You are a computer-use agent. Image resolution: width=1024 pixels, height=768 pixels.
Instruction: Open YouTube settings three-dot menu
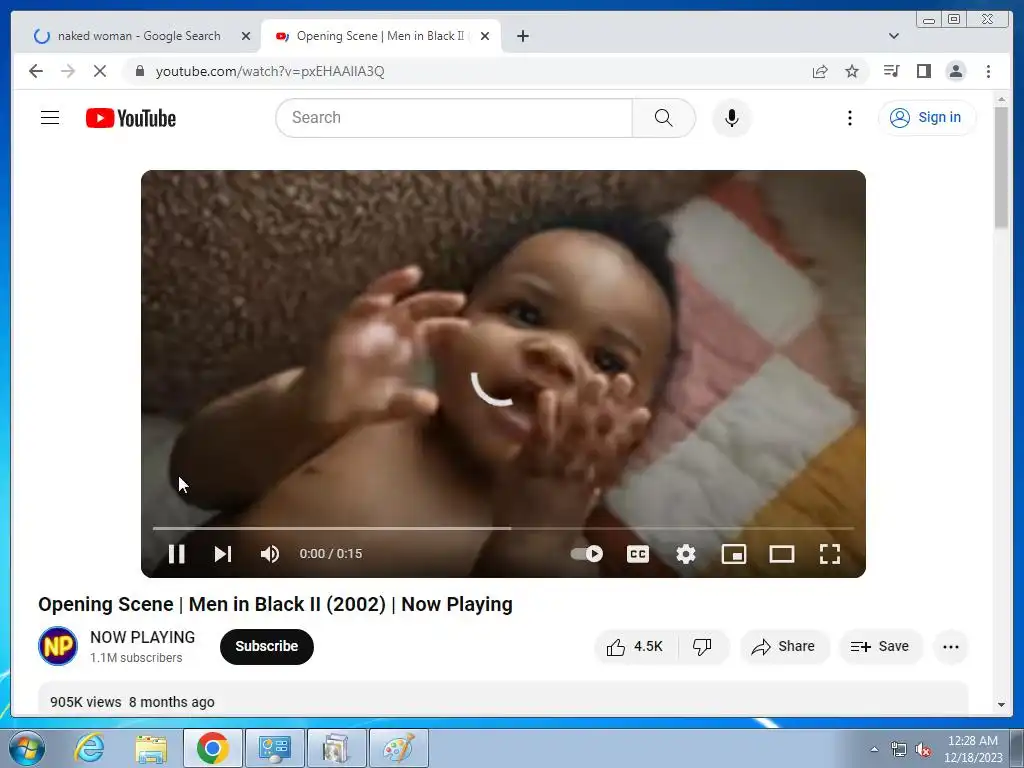coord(850,118)
